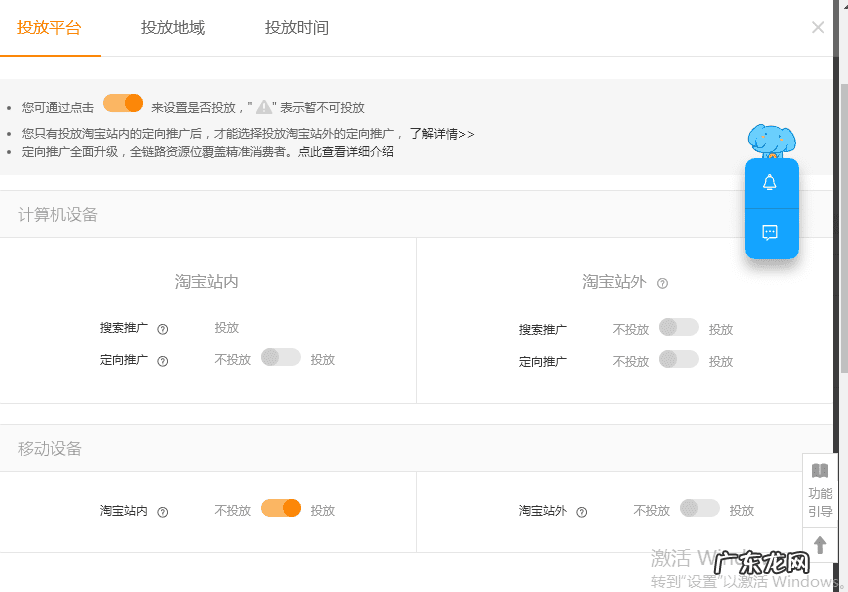Toggle the sample orange switch in the instructions

[123, 103]
